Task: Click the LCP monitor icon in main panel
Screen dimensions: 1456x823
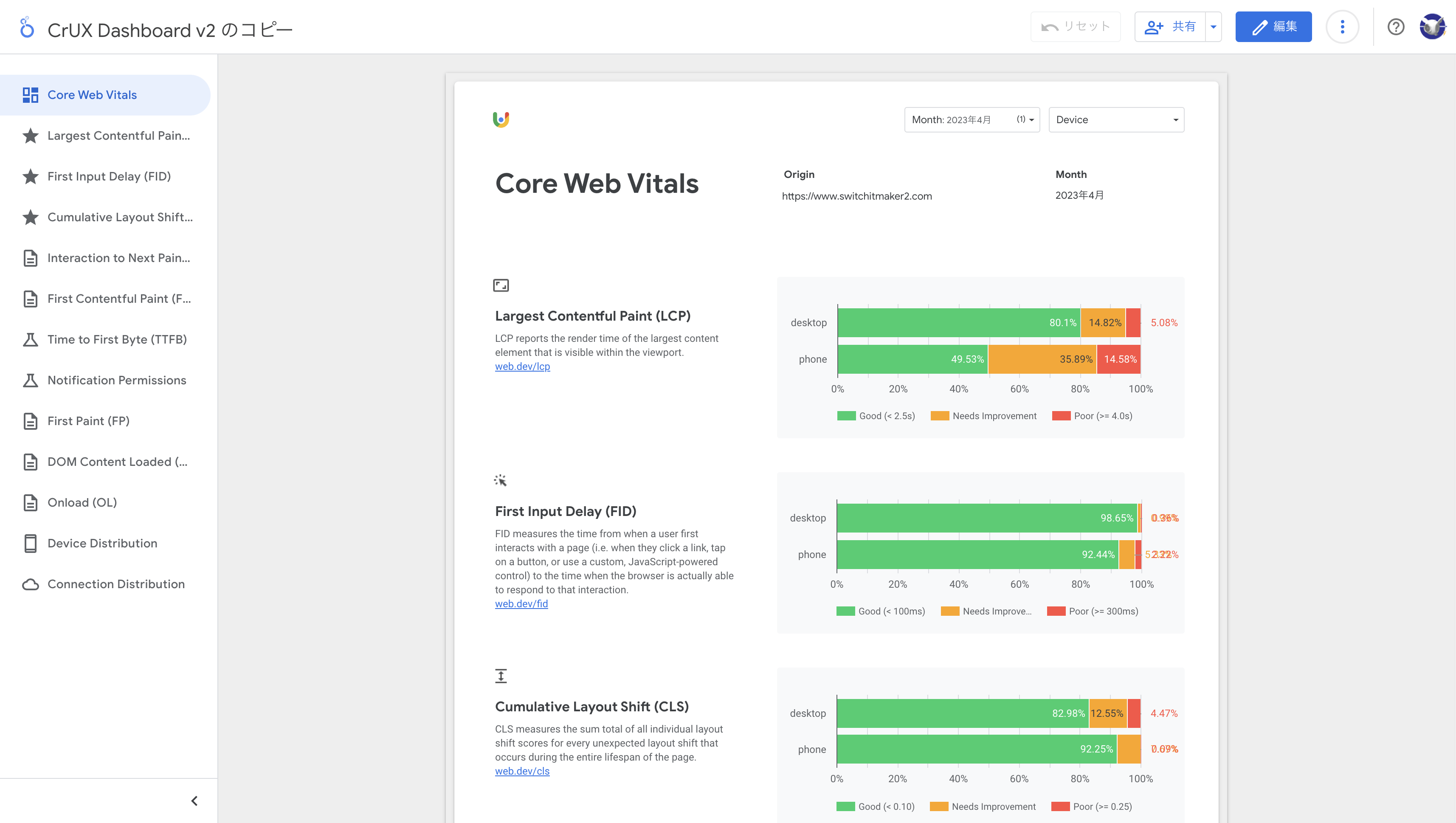Action: tap(501, 285)
